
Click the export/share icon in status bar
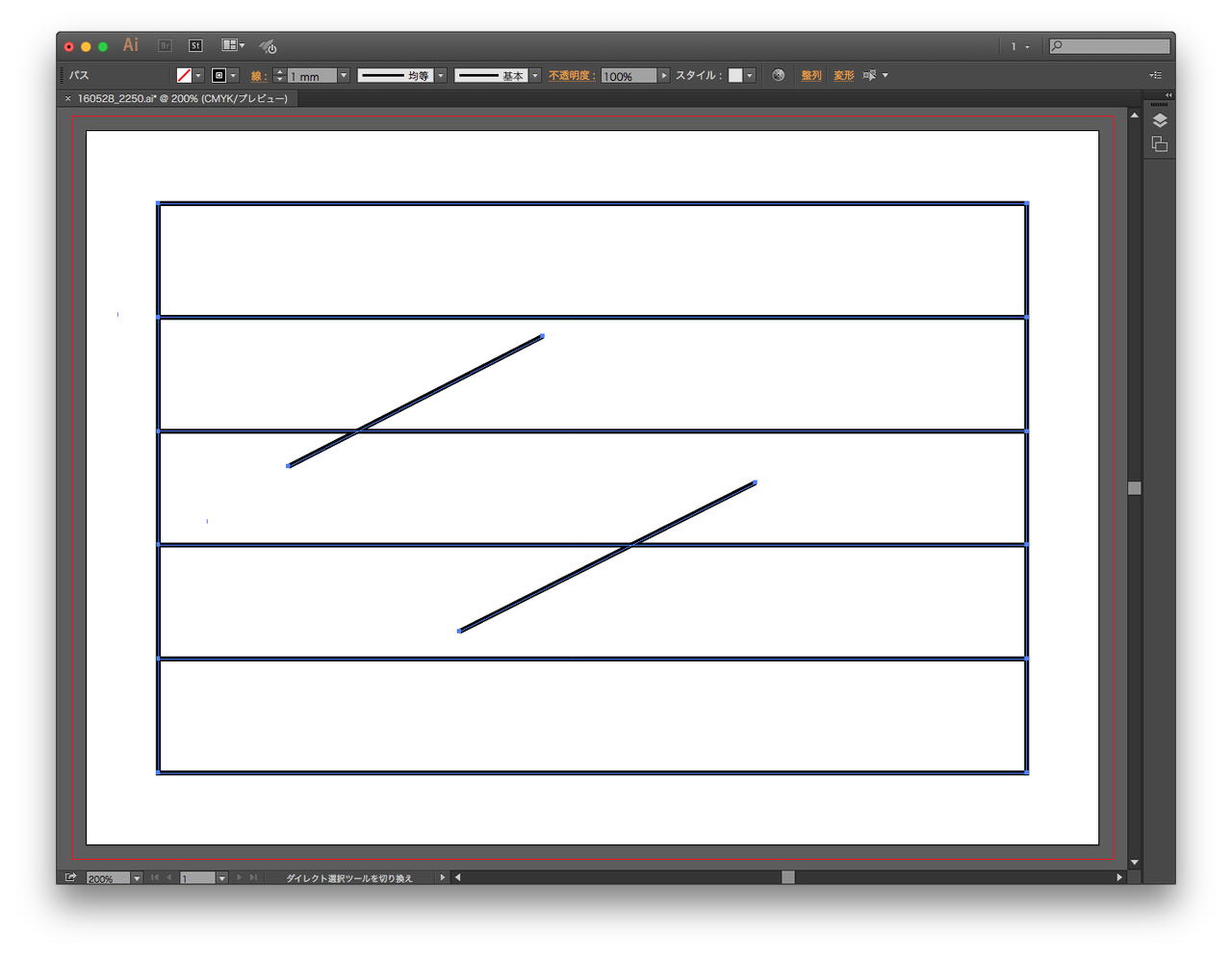(69, 877)
